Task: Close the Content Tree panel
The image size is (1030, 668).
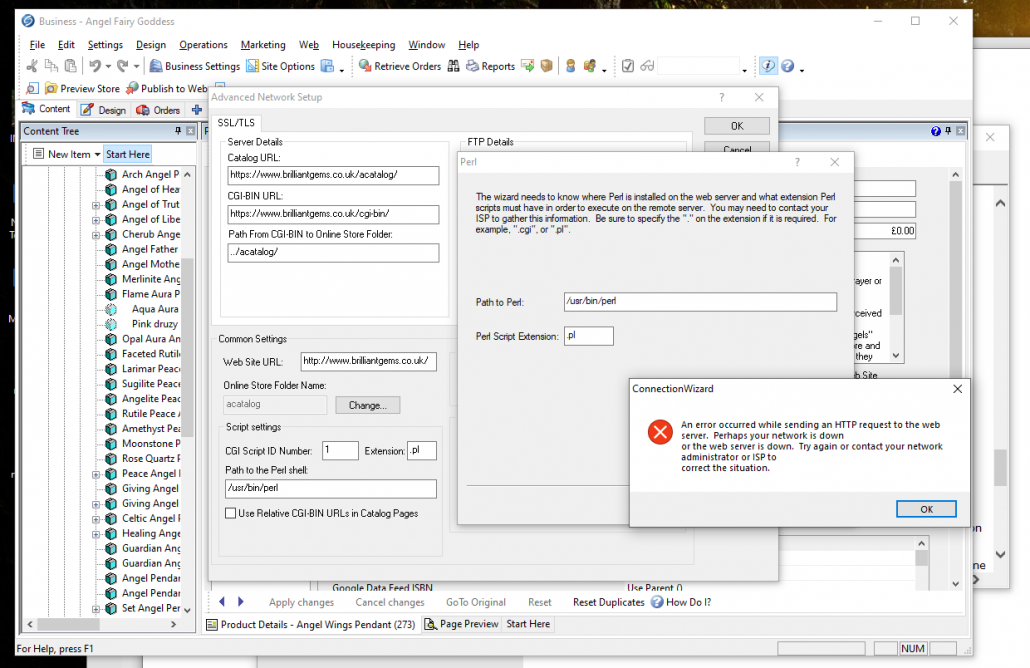Action: 190,131
